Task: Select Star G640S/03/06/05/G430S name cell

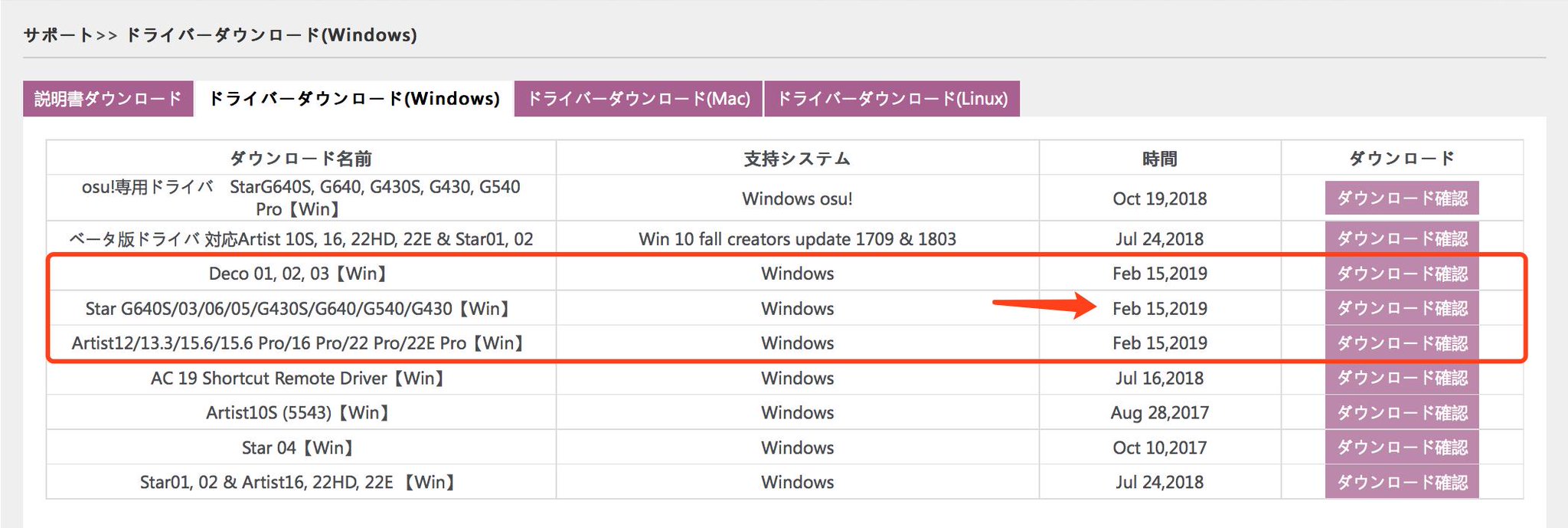Action: pos(301,309)
